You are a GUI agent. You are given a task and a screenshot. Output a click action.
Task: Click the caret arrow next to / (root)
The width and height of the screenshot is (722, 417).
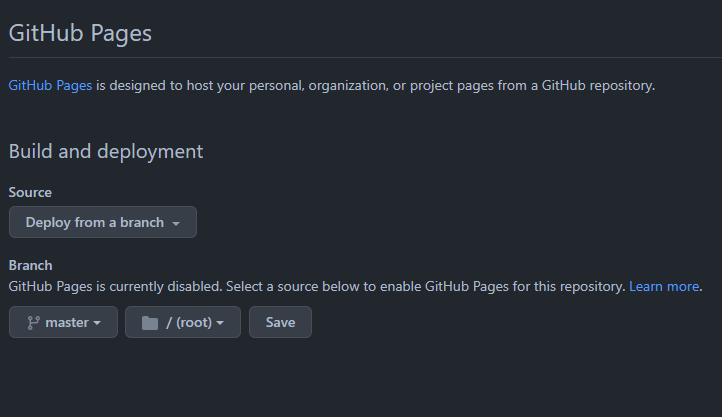pyautogui.click(x=220, y=323)
